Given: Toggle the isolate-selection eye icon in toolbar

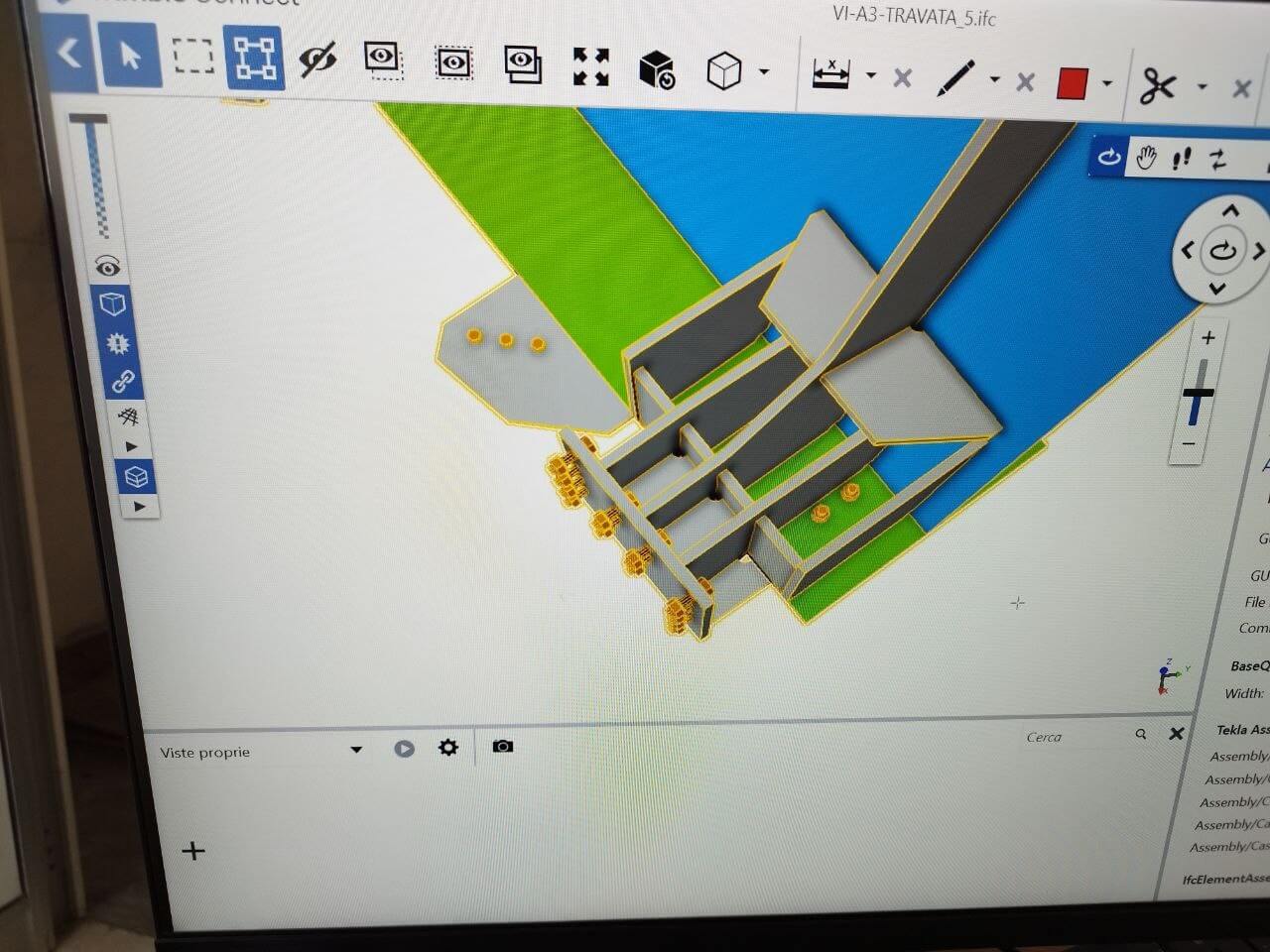Looking at the screenshot, I should coord(382,59).
